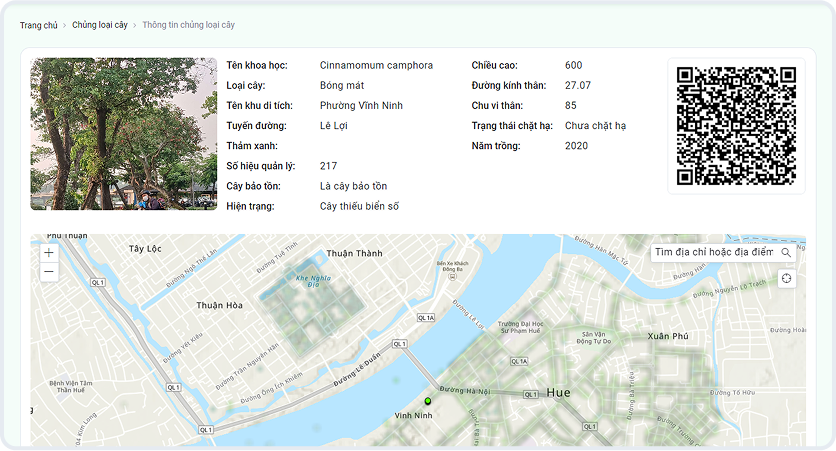Click the Trạng thái chặt hạ label
Viewport: 836px width, 451px height.
512,126
